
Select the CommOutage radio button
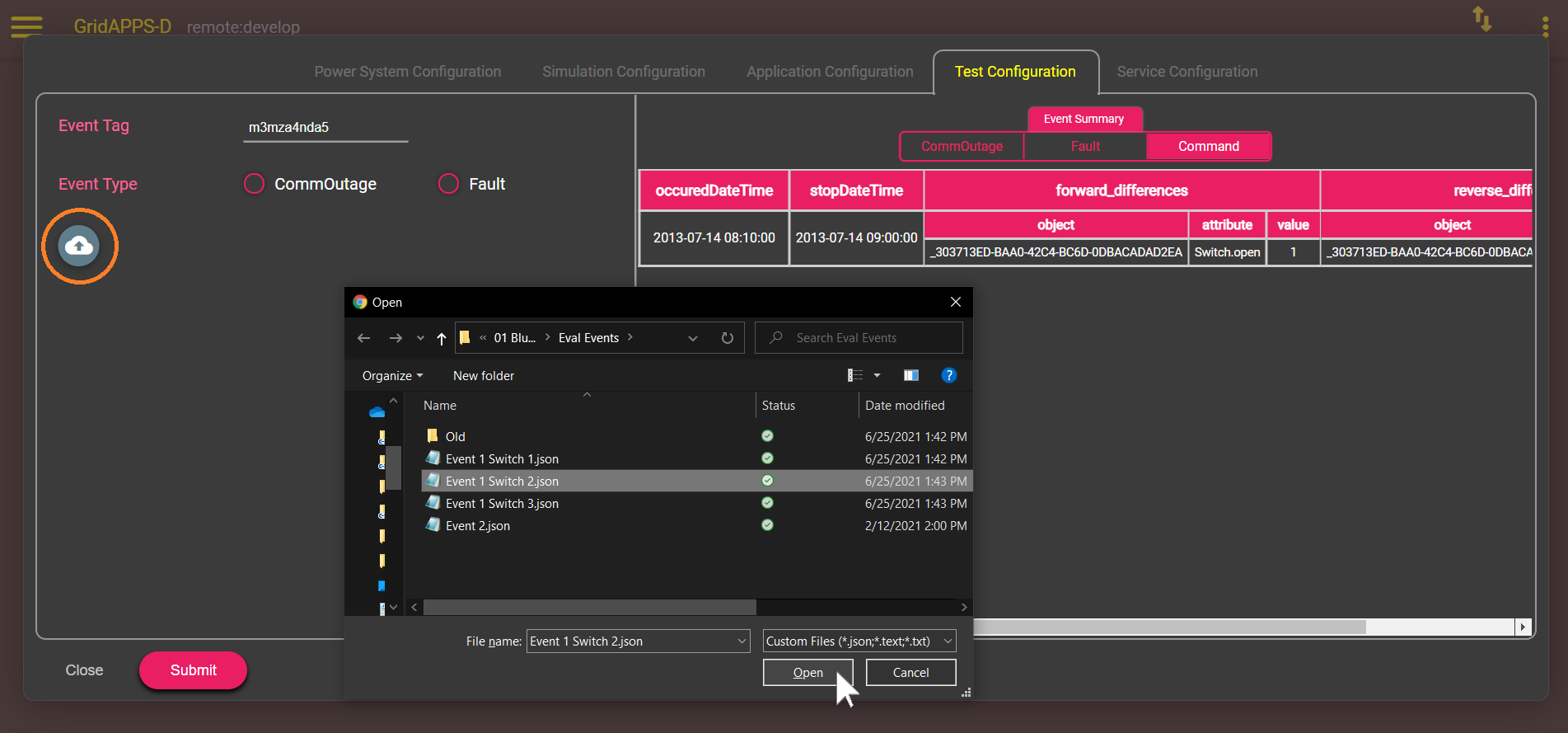click(254, 184)
